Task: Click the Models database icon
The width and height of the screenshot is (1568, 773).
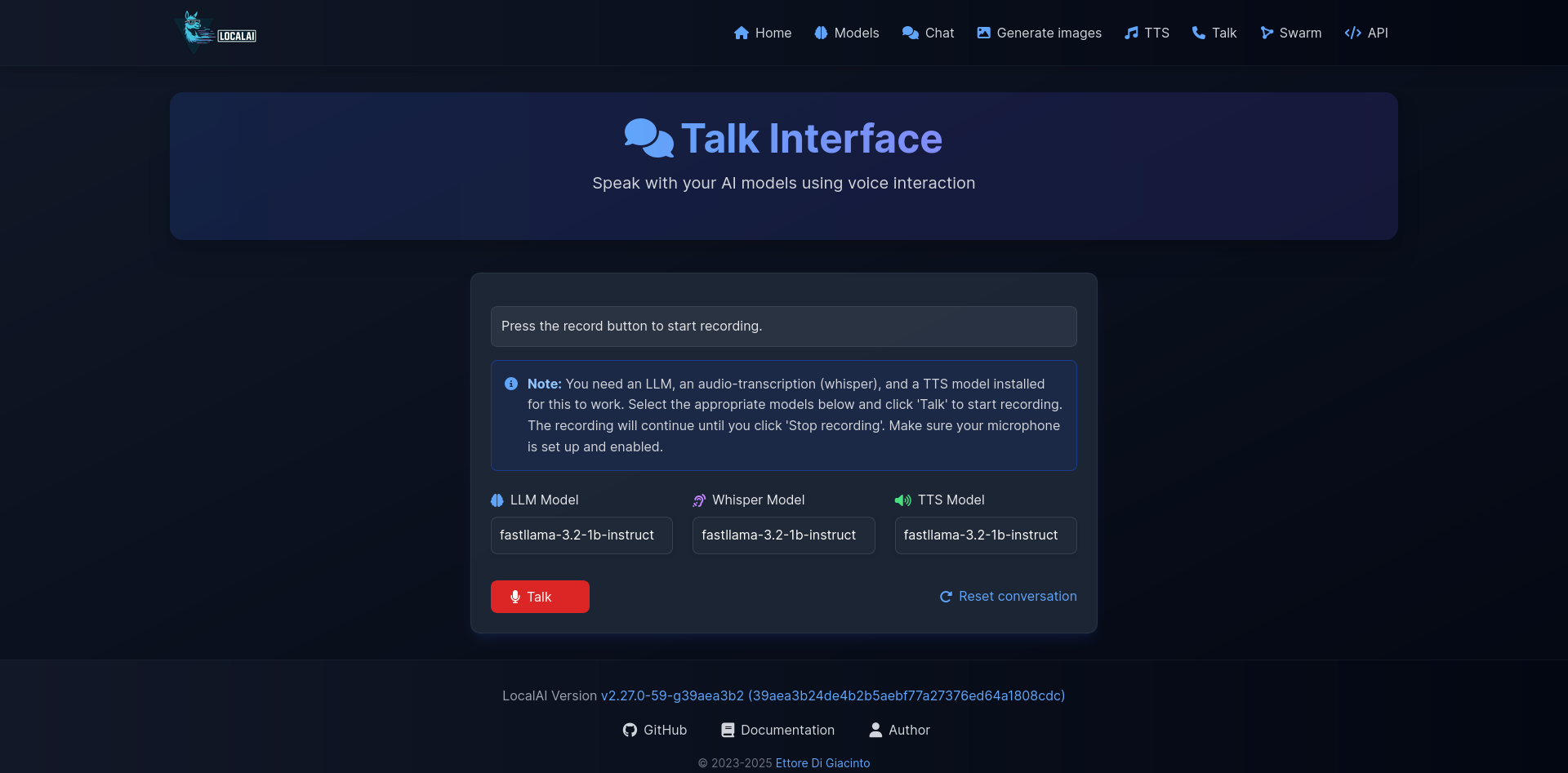Action: [x=820, y=33]
